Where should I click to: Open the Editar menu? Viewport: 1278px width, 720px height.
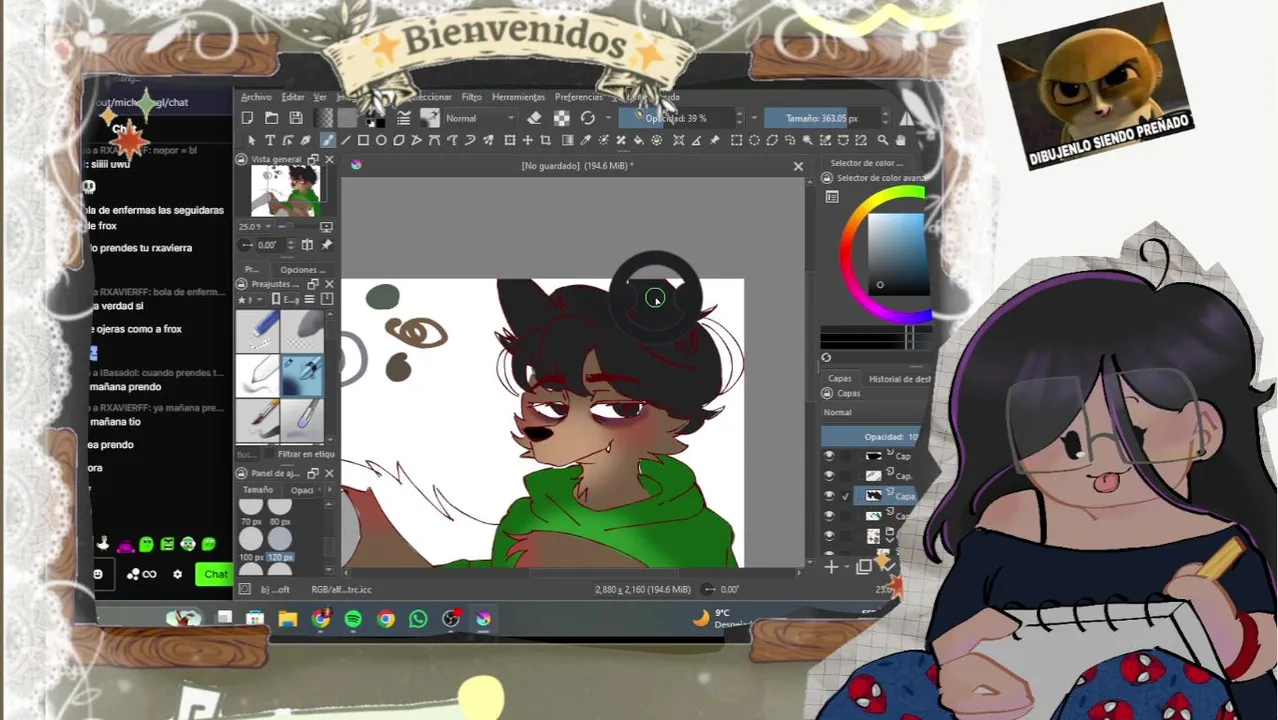pyautogui.click(x=293, y=97)
